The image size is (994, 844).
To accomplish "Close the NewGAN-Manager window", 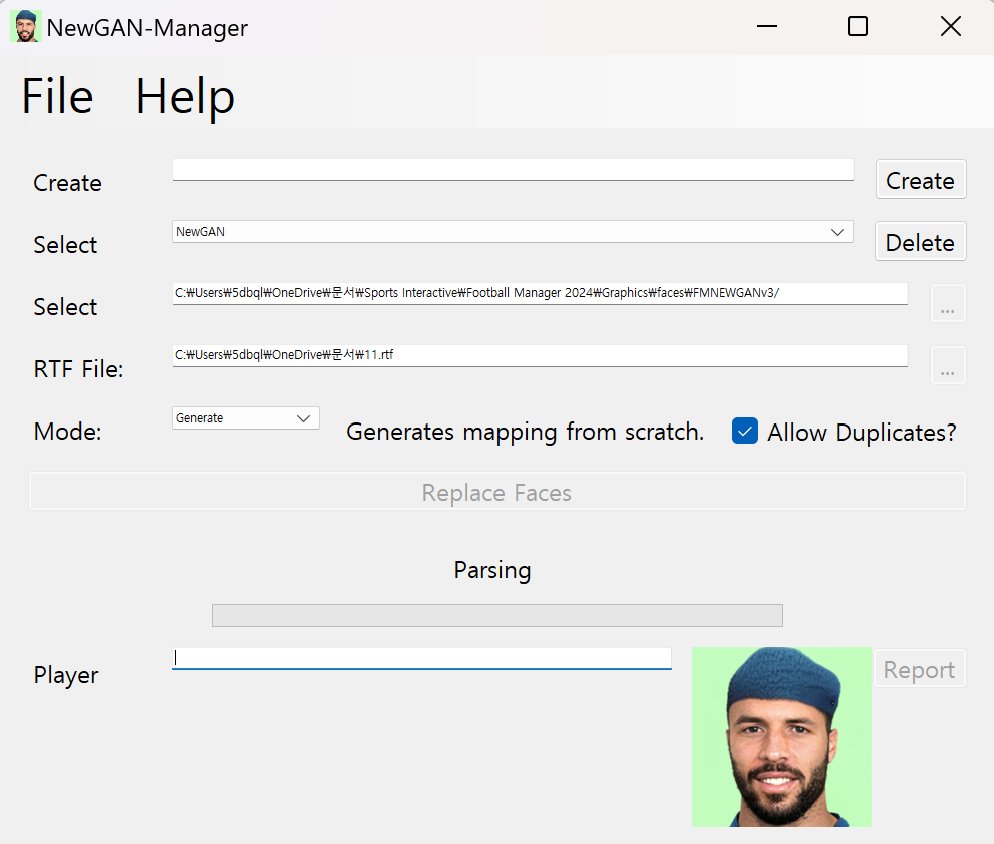I will [950, 27].
